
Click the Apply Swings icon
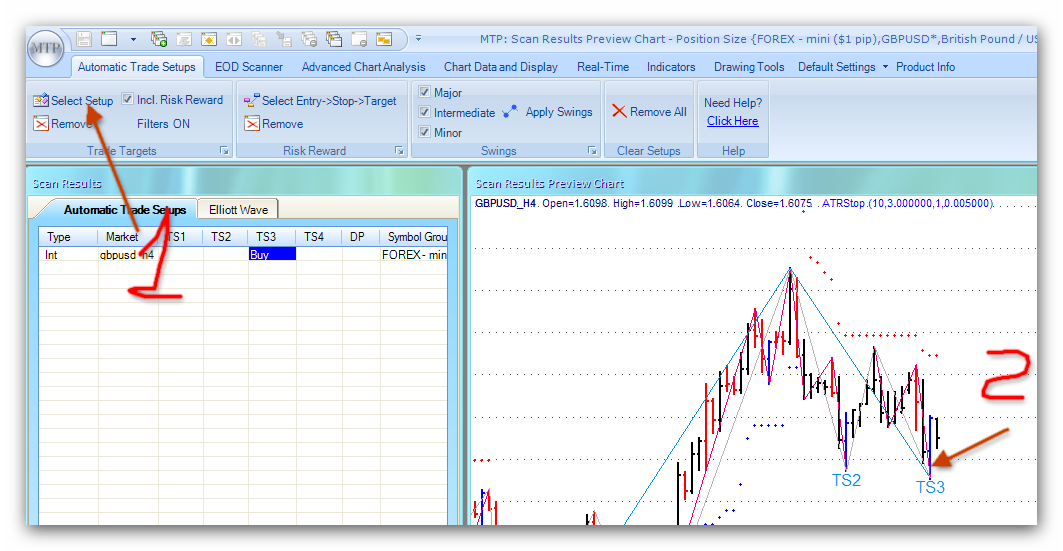point(510,112)
